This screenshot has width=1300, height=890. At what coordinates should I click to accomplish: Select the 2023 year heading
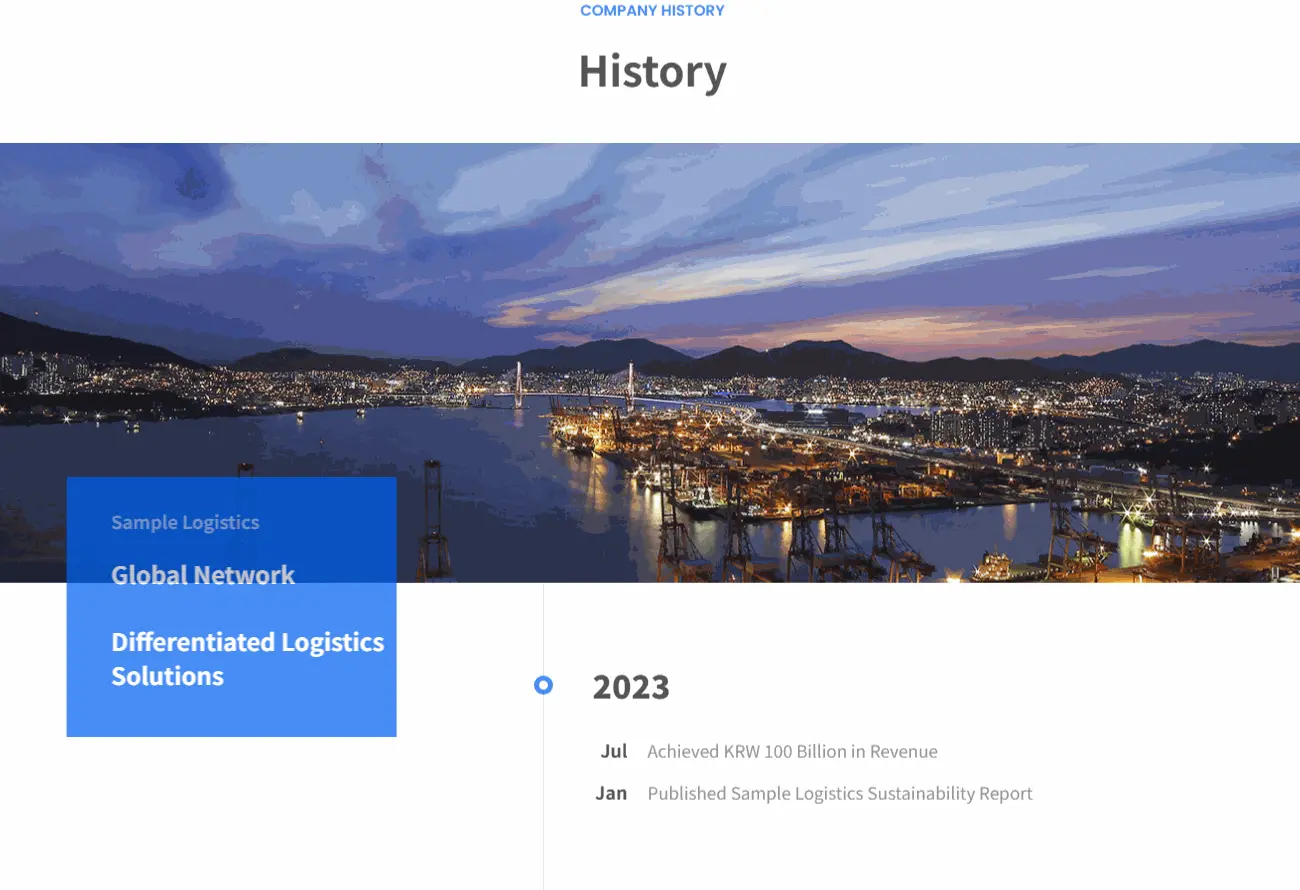(630, 687)
